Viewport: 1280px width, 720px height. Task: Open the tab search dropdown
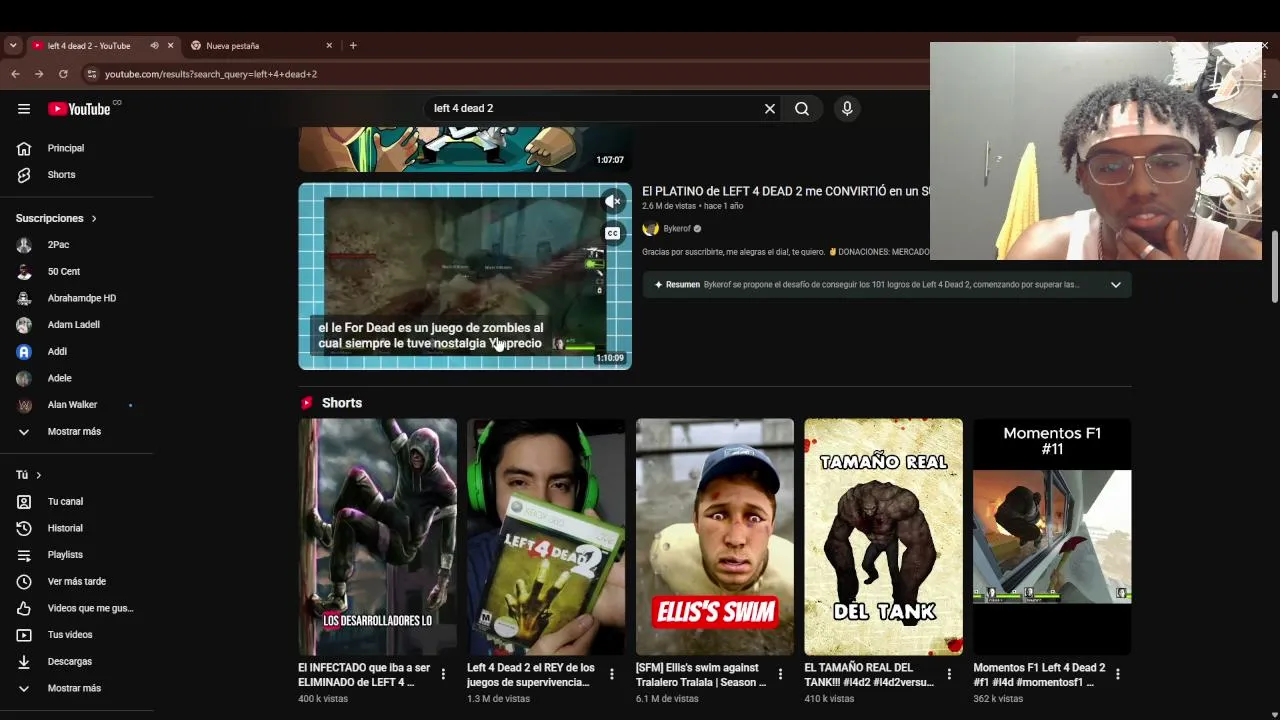13,46
